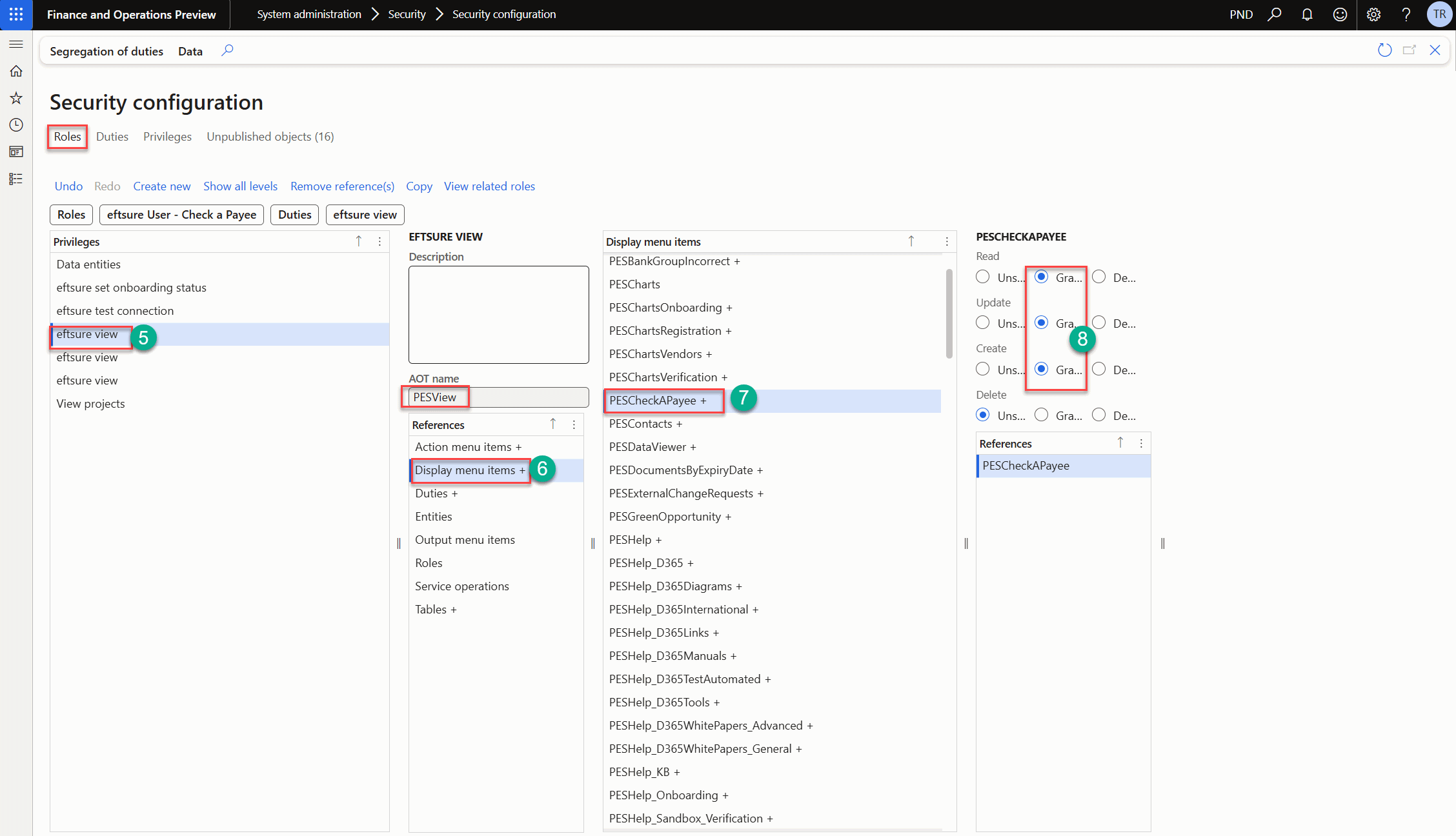This screenshot has height=836, width=1456.
Task: Select Grant for Delete permission
Action: [x=1041, y=415]
